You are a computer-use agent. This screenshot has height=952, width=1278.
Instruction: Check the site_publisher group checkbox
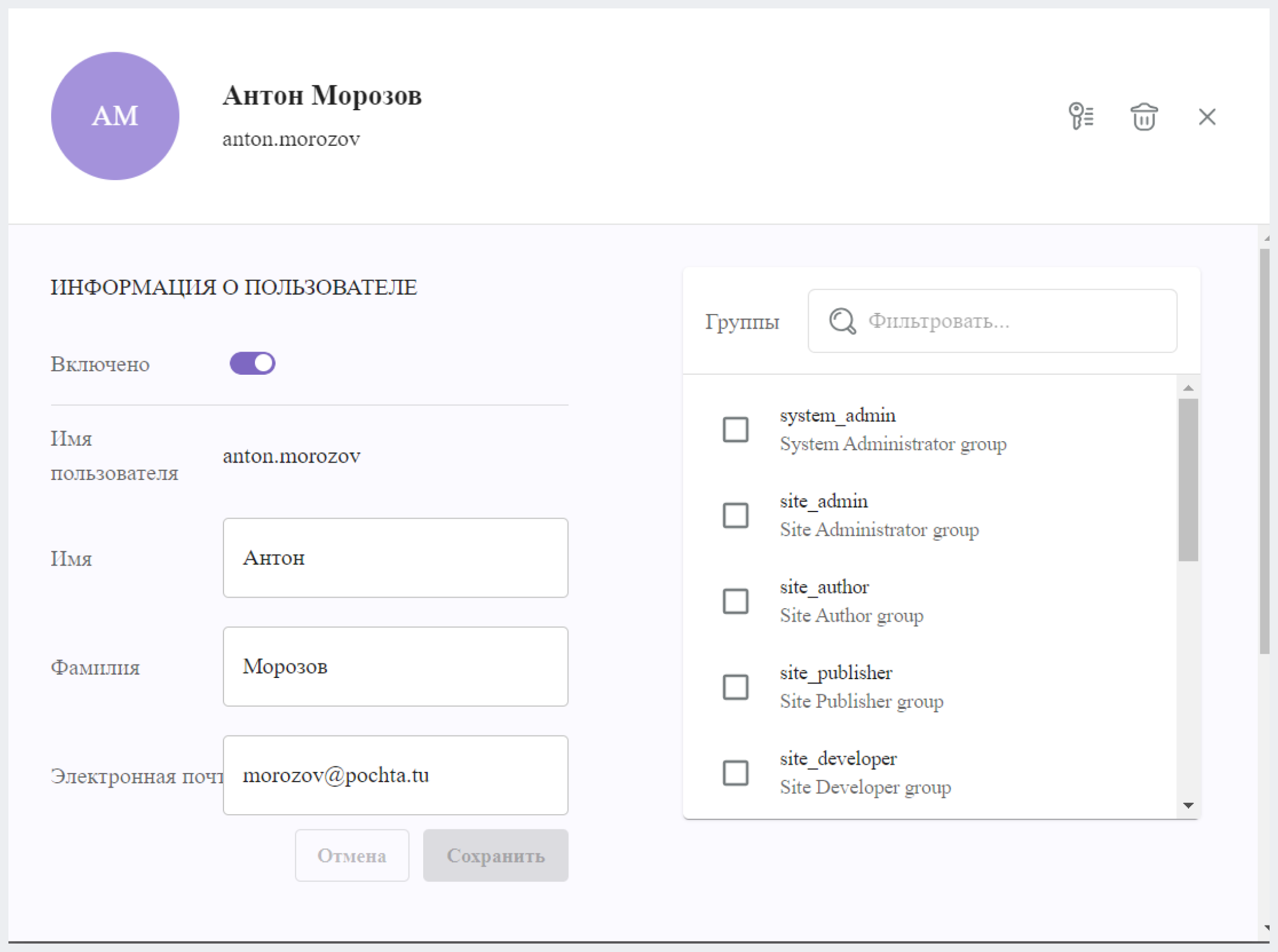tap(736, 687)
